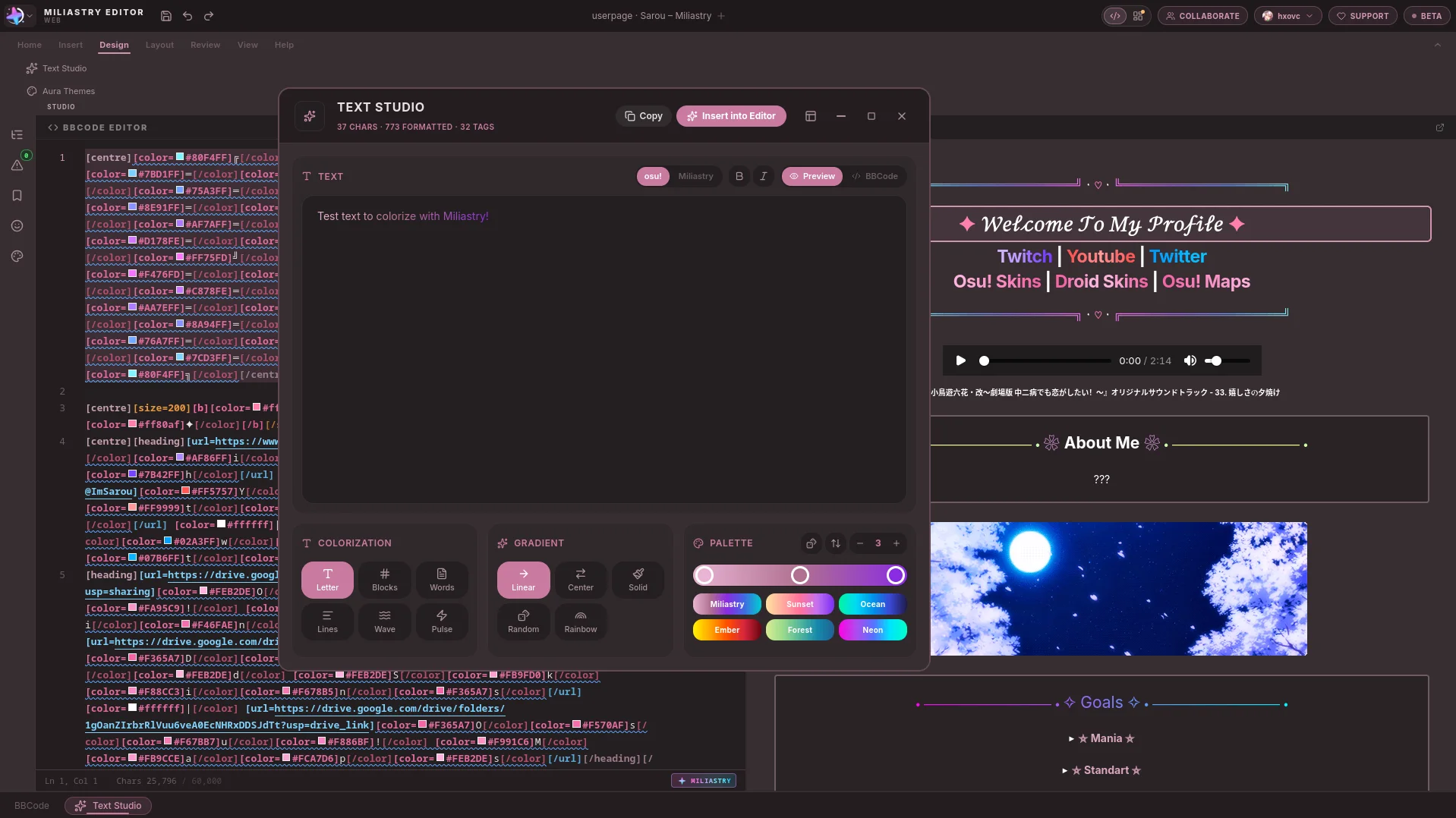Open the Layout menu tab

[159, 45]
